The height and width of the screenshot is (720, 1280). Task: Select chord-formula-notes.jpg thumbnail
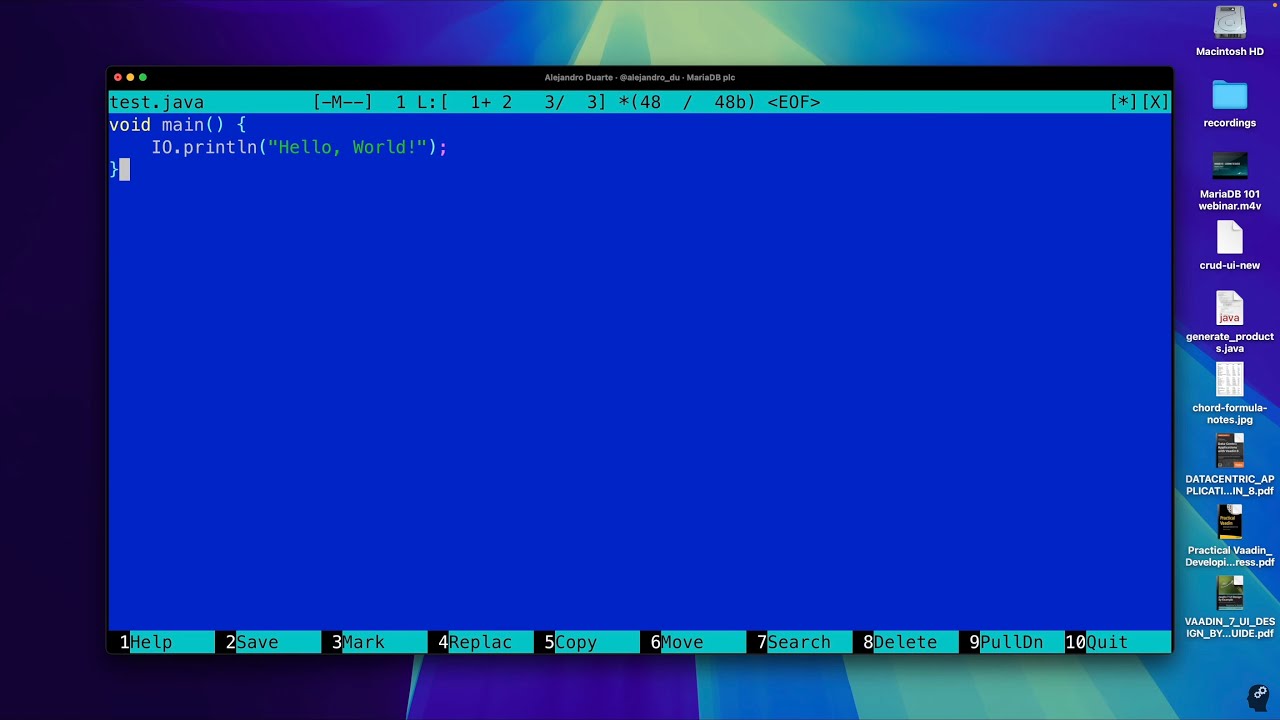pos(1230,380)
